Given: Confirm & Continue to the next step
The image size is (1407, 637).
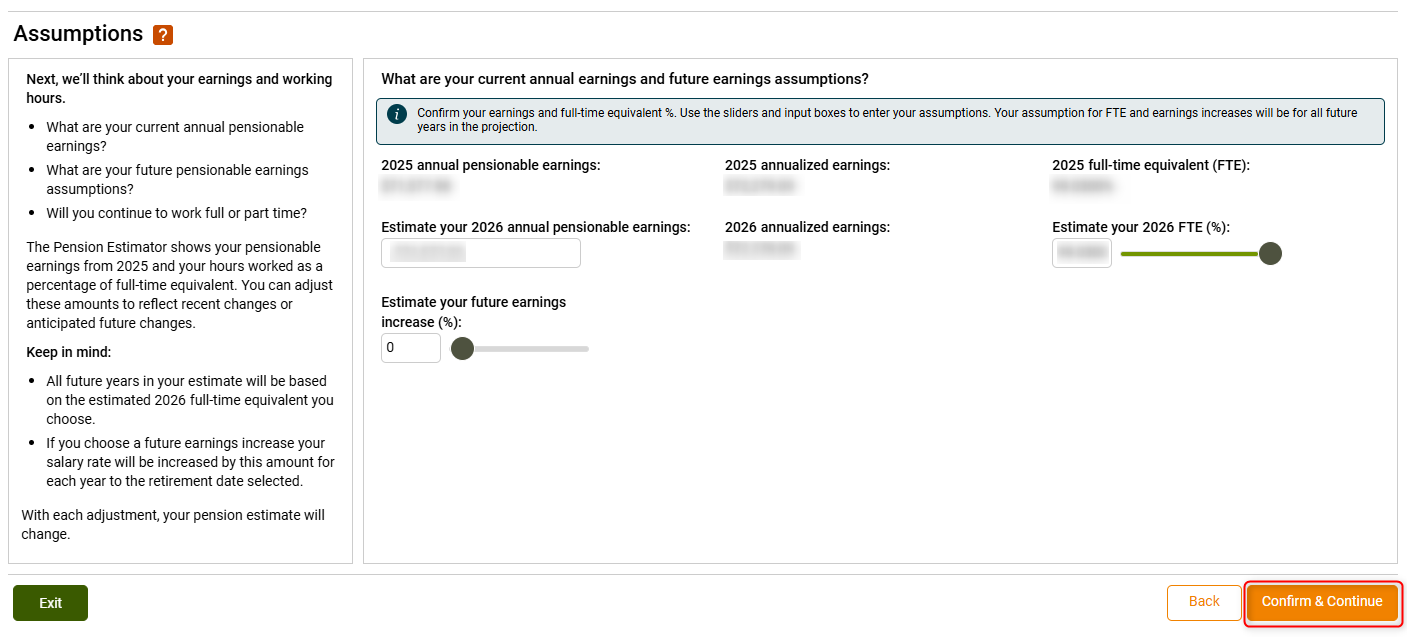Looking at the screenshot, I should [1322, 602].
